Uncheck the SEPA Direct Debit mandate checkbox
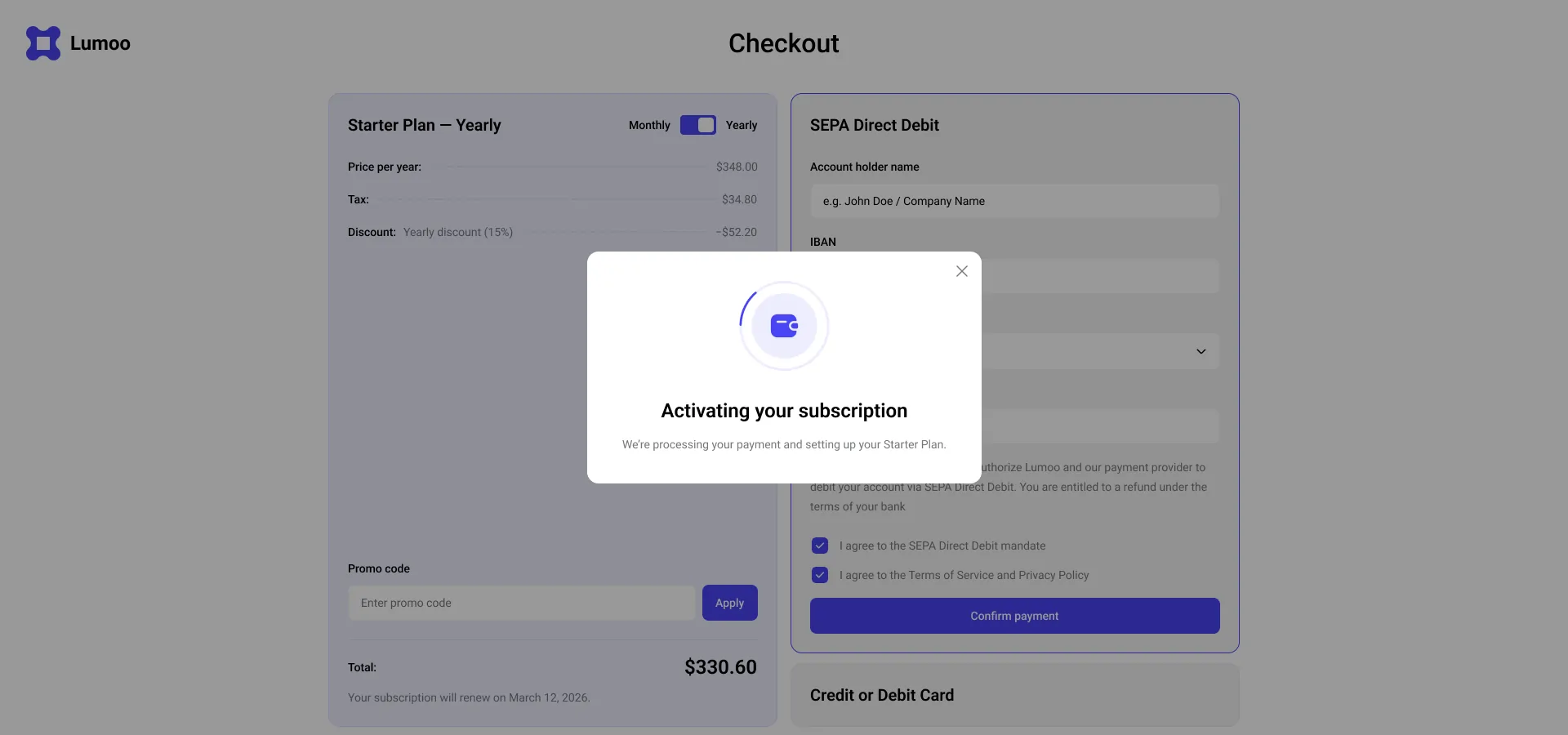The image size is (1568, 735). pos(820,546)
